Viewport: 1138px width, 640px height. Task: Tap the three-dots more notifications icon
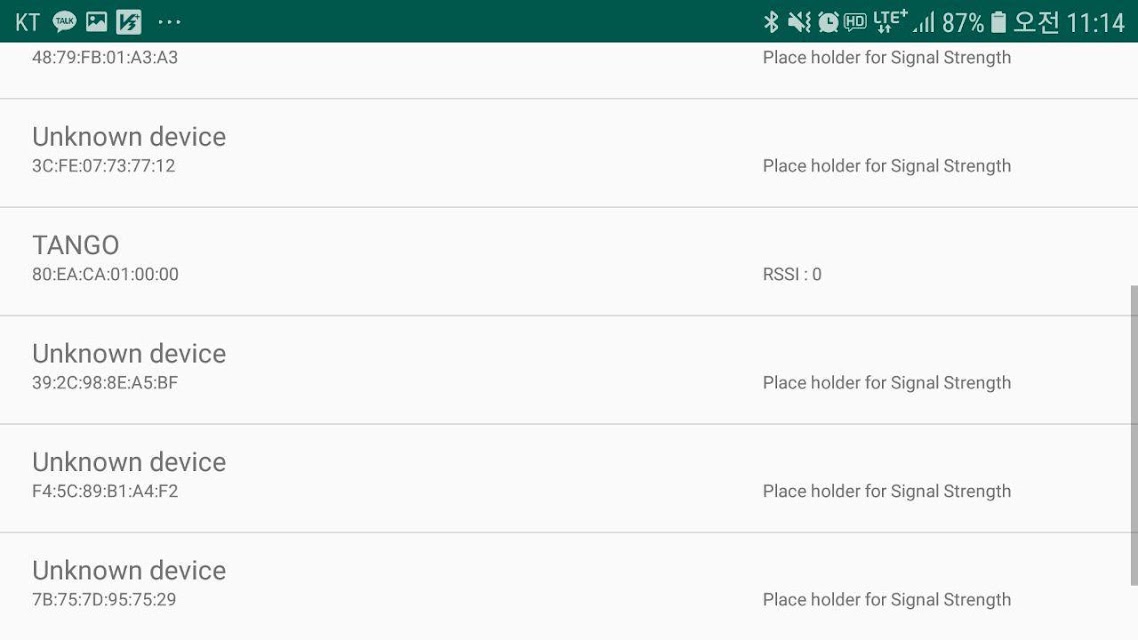click(169, 22)
